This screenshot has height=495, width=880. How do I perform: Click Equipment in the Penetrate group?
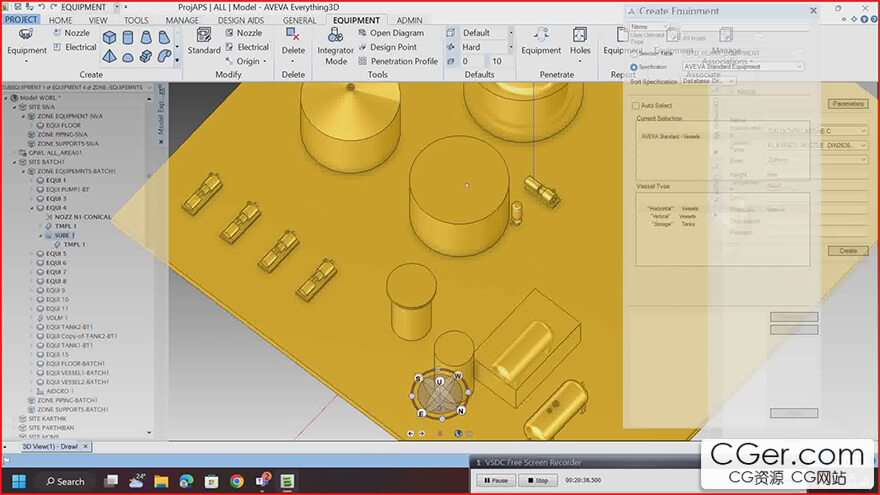tap(540, 41)
